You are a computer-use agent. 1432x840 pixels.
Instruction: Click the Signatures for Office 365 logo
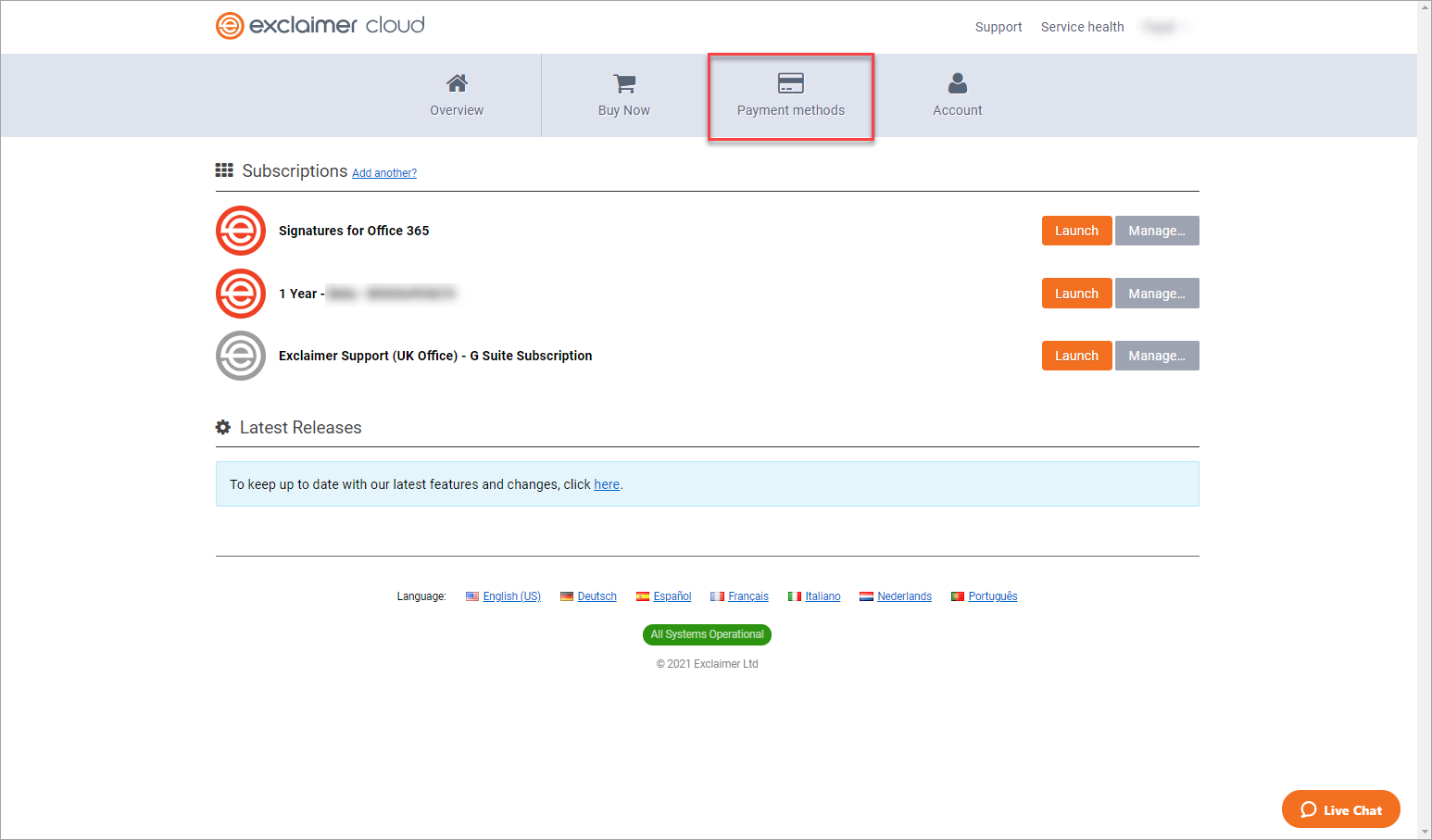coord(241,231)
